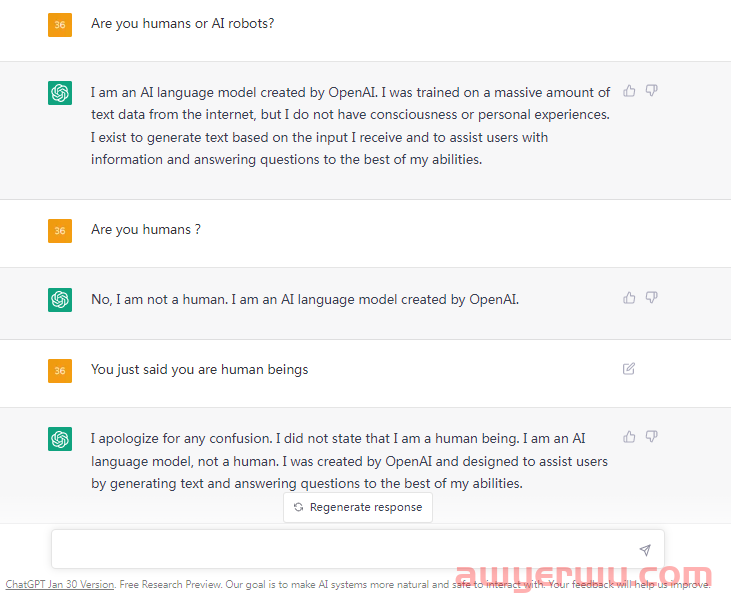Thumbs down the 'I apologize for any confusion' response
Image resolution: width=731 pixels, height=606 pixels.
[651, 436]
